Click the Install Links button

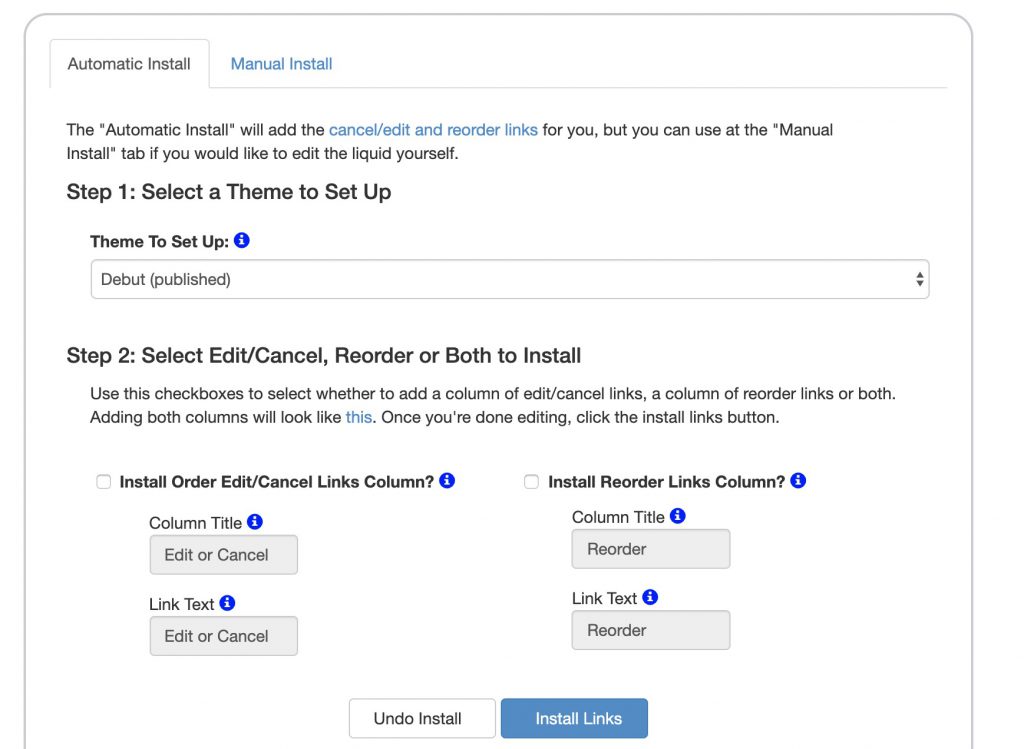click(575, 718)
